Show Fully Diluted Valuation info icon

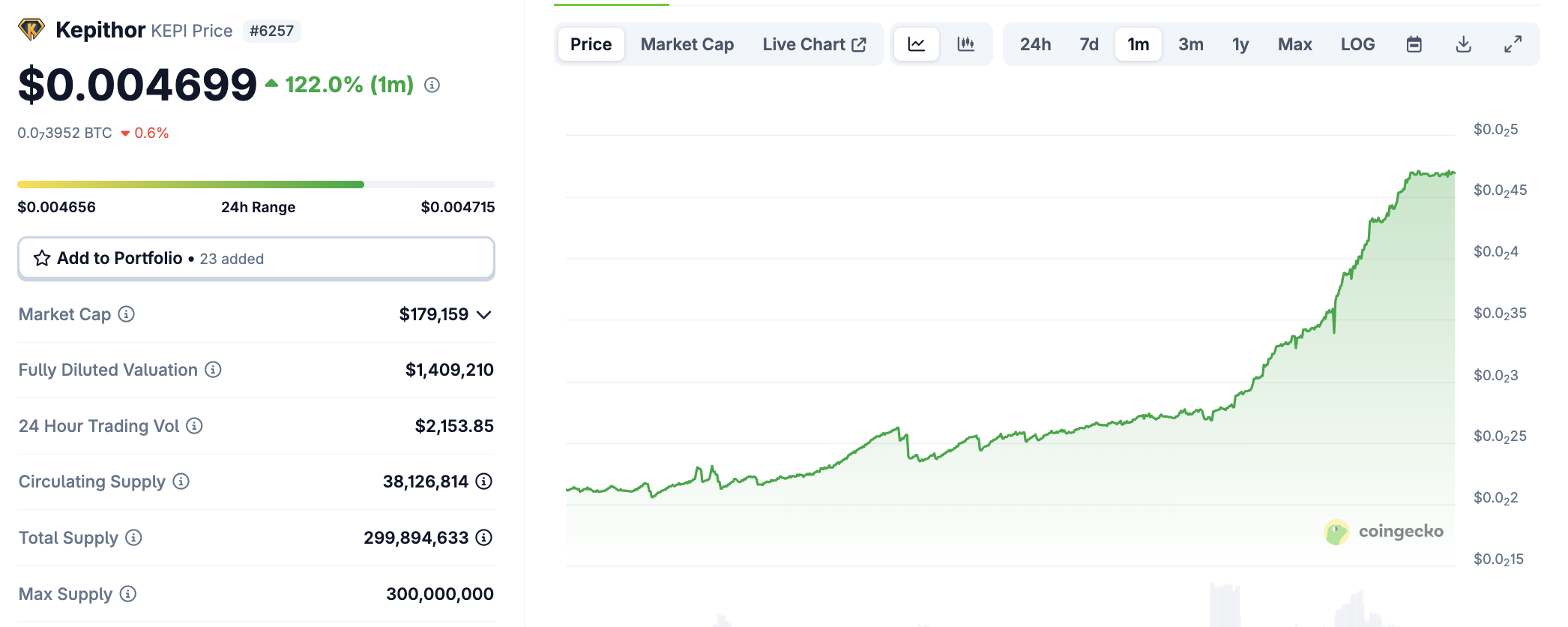[214, 370]
